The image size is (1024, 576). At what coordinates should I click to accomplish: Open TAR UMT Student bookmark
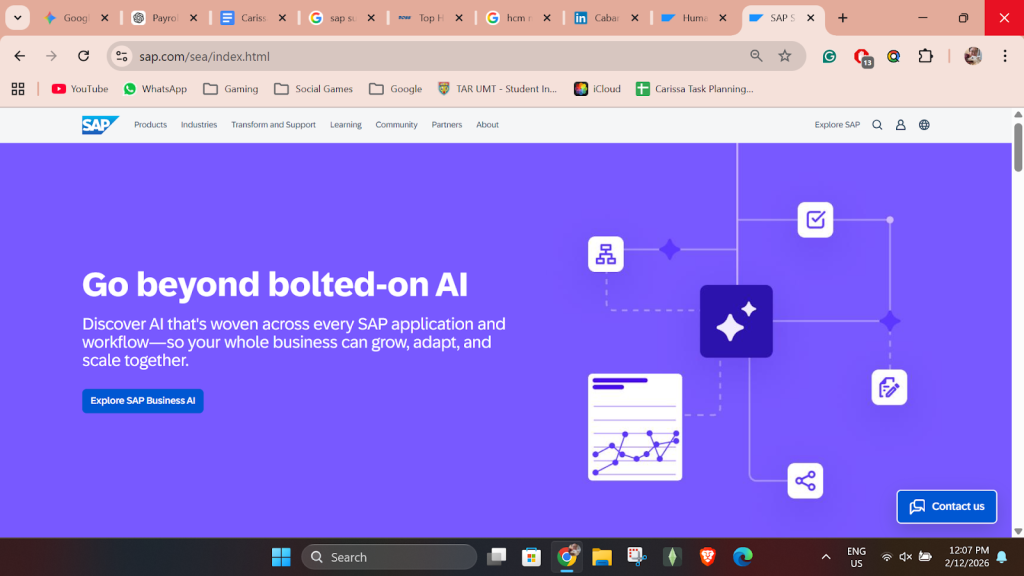(x=497, y=89)
